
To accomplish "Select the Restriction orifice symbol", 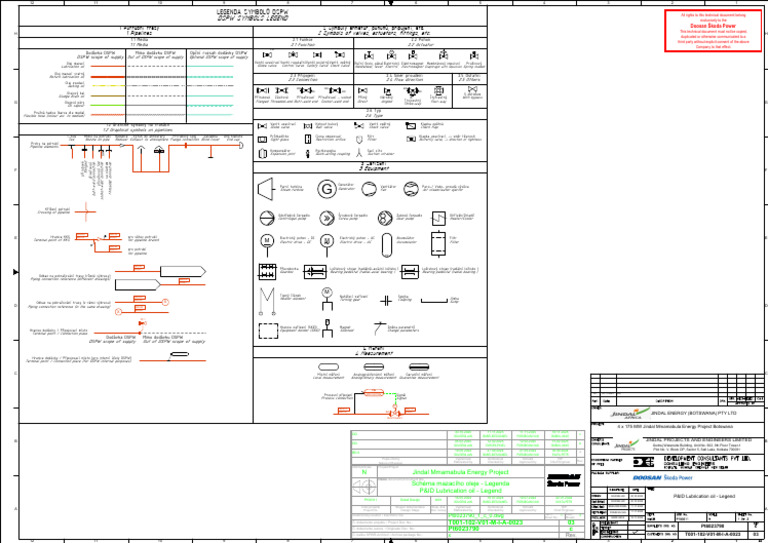I will coord(308,139).
